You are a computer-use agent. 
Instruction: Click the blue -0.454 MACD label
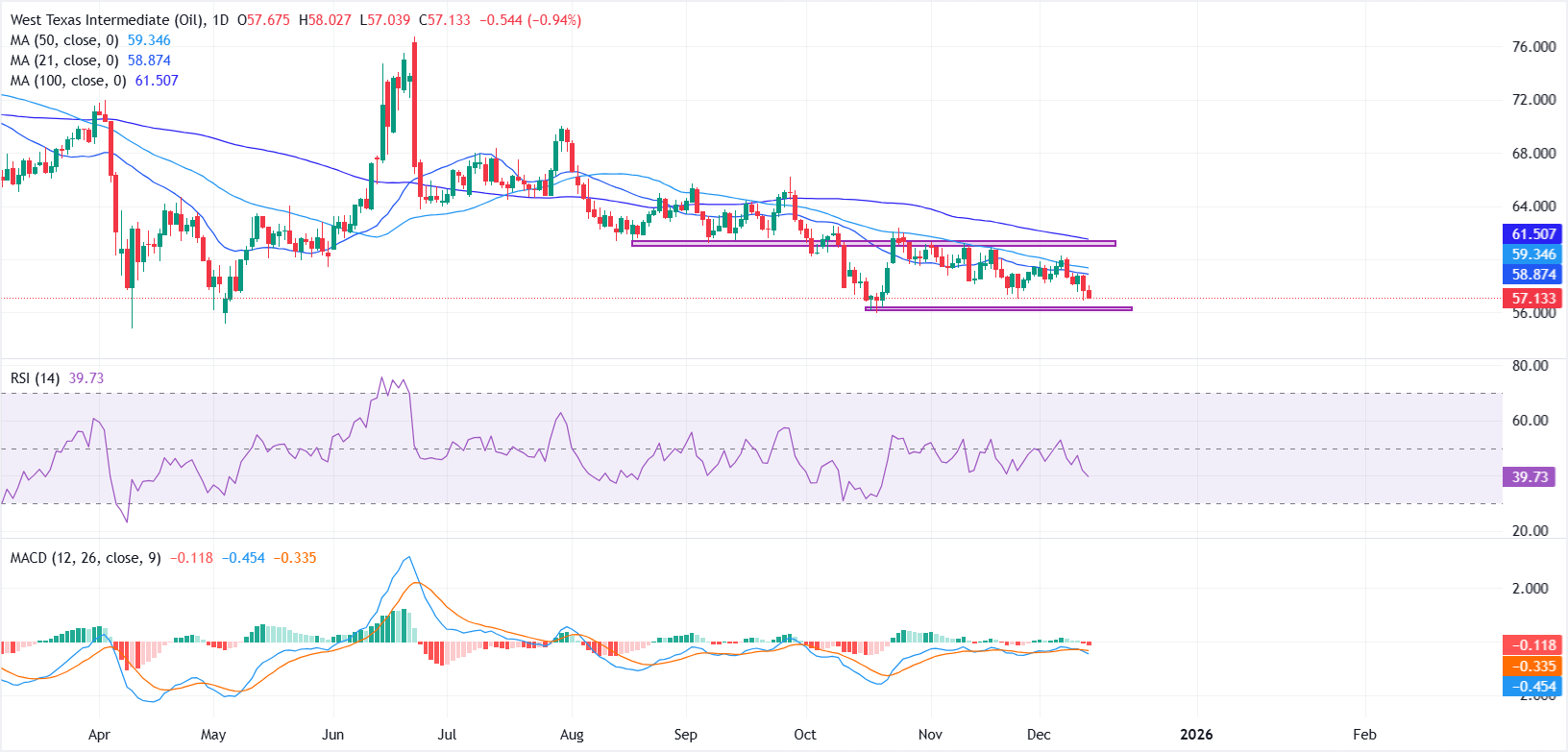1532,687
